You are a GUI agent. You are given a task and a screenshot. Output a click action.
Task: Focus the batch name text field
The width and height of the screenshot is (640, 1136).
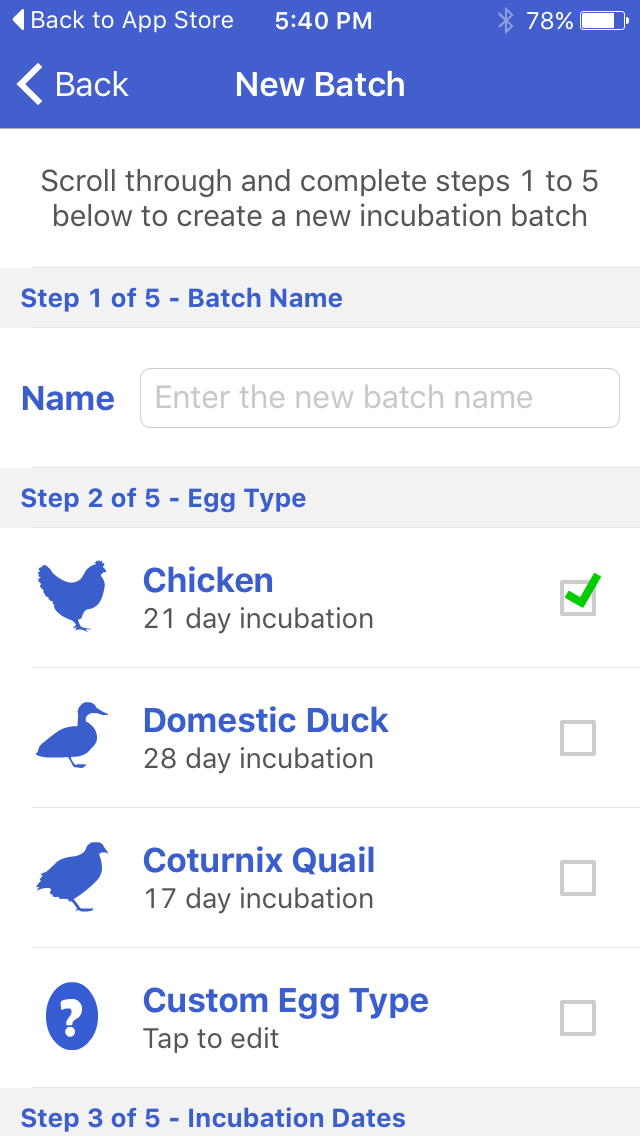tap(380, 398)
